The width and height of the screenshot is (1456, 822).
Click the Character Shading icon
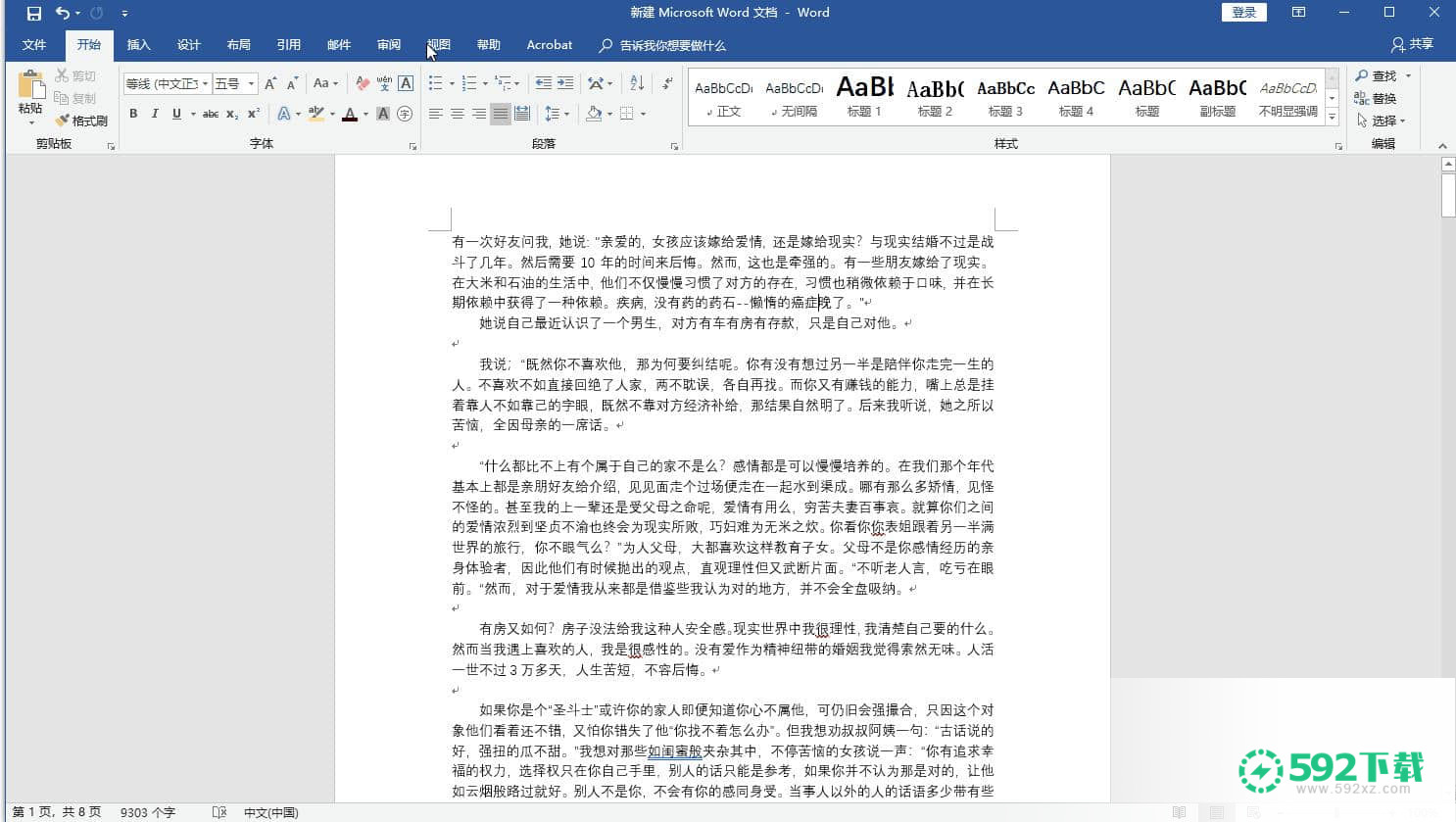tap(383, 114)
